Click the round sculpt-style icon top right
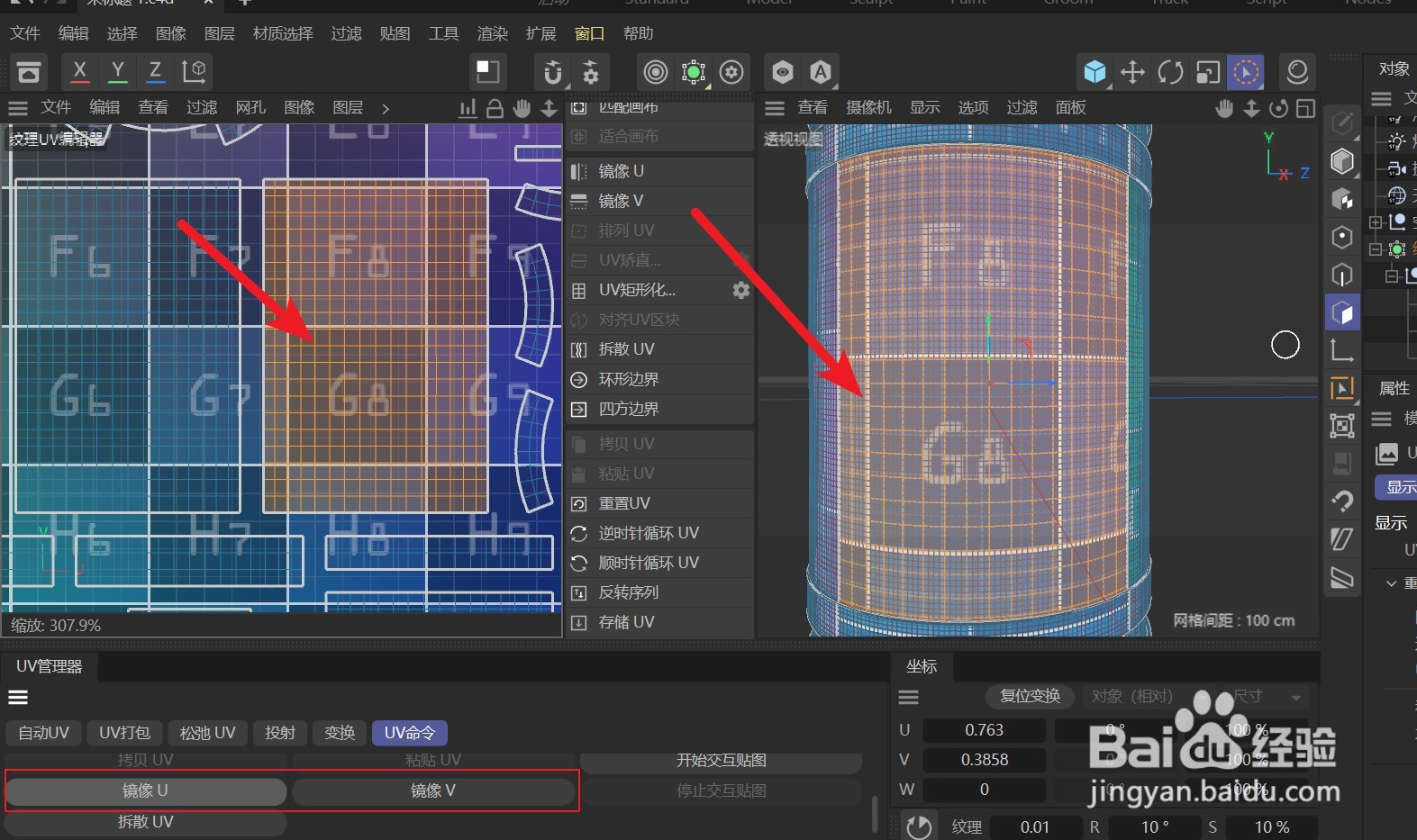Image resolution: width=1417 pixels, height=840 pixels. click(1297, 72)
